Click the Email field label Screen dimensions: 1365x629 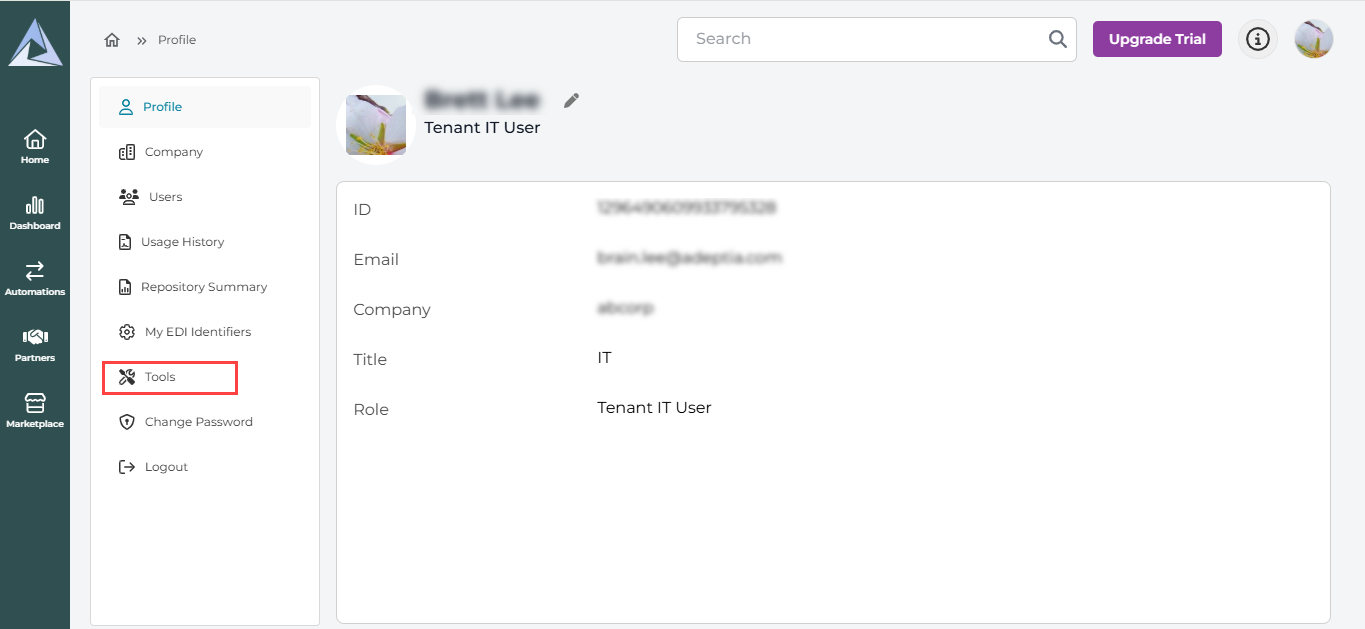point(376,259)
